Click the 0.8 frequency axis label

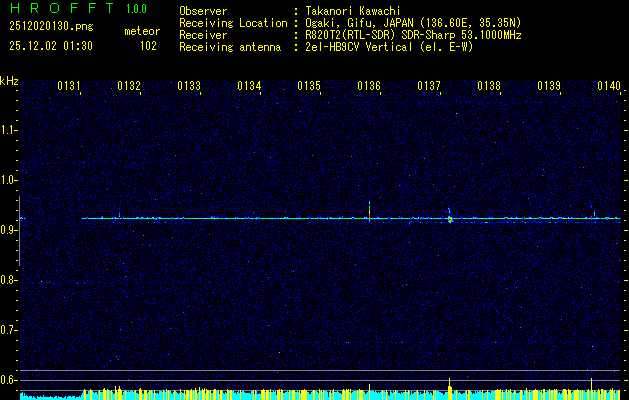(x=8, y=280)
